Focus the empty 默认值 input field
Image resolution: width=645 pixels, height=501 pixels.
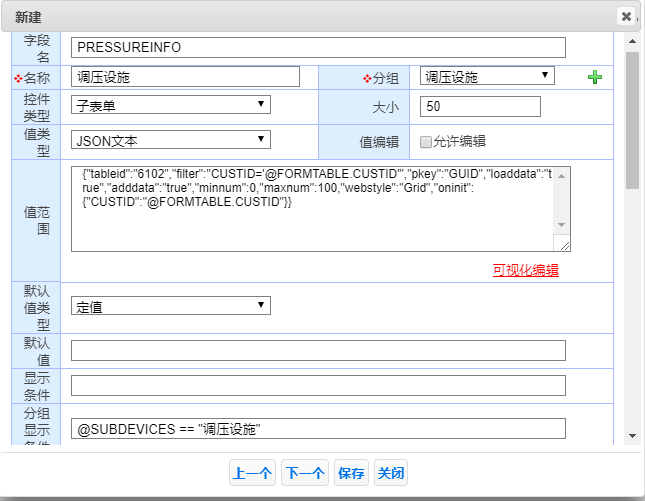pyautogui.click(x=318, y=350)
